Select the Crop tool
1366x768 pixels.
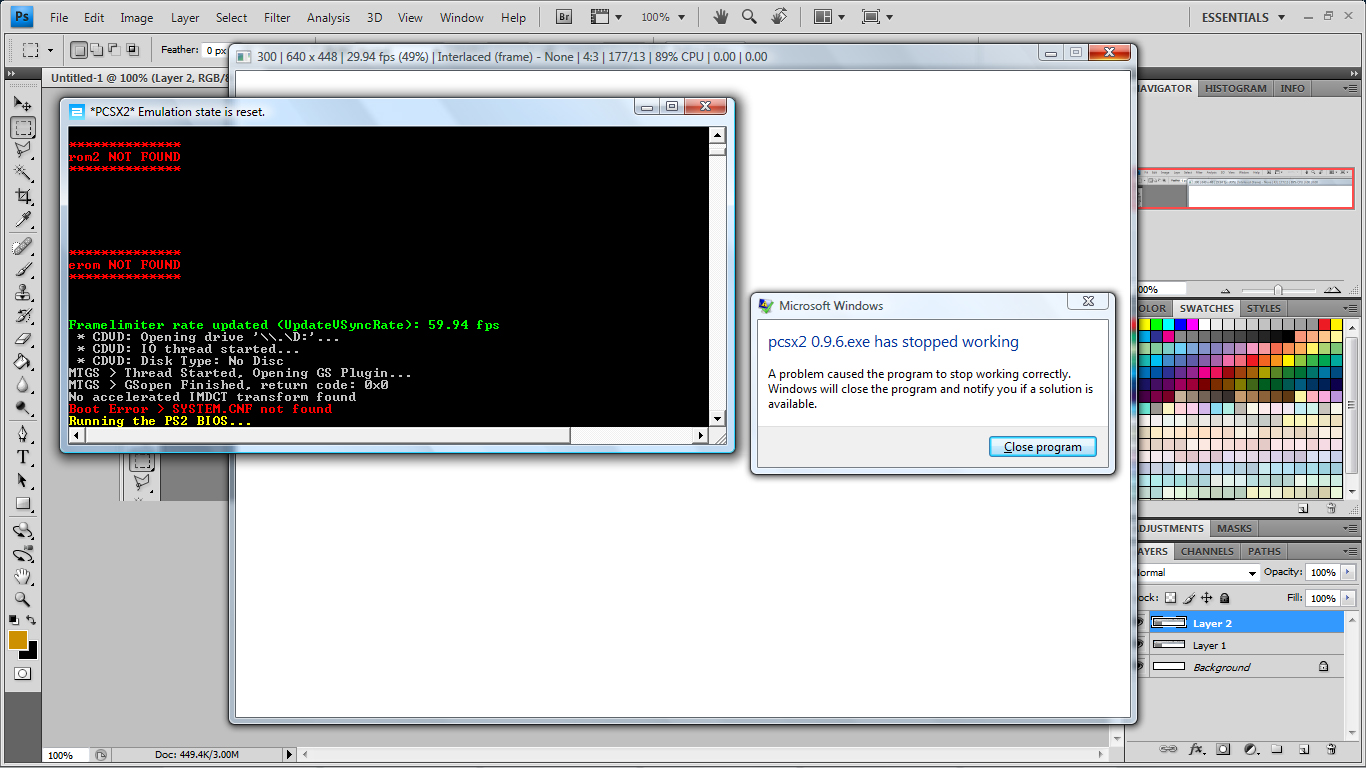pos(23,196)
